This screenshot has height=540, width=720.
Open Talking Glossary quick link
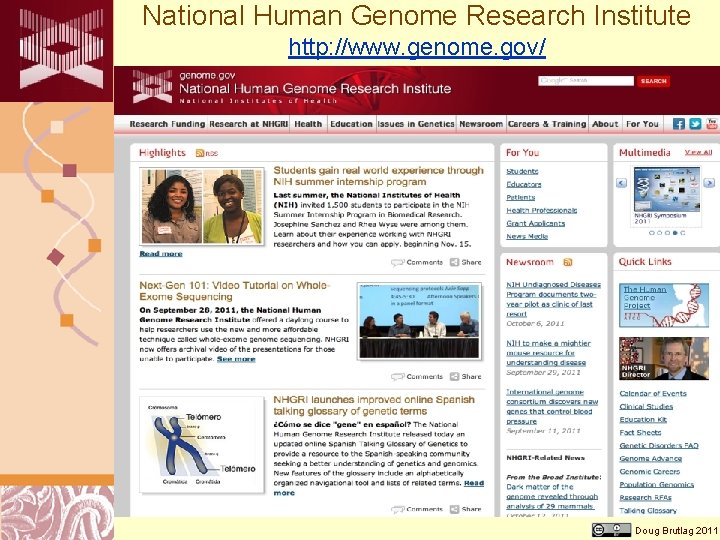tap(647, 511)
